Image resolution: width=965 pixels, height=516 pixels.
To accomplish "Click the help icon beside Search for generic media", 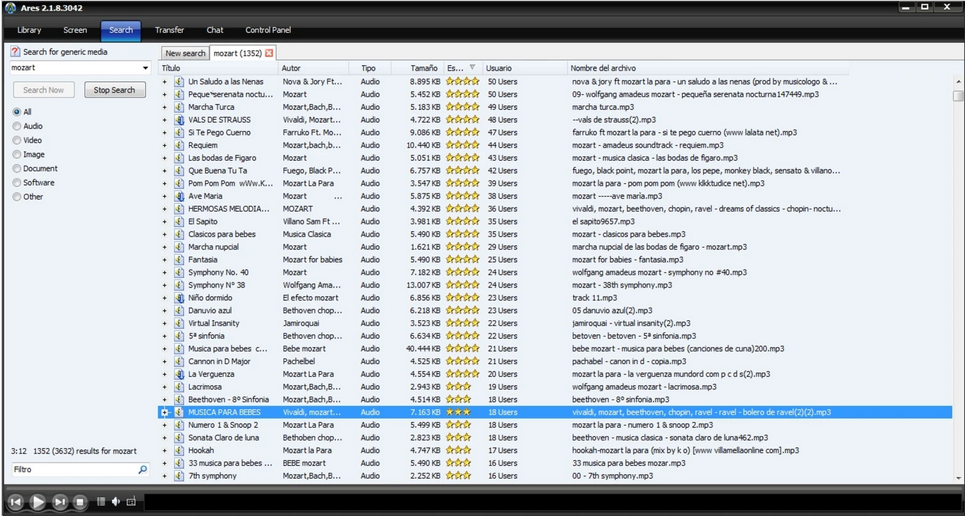I will pos(15,52).
